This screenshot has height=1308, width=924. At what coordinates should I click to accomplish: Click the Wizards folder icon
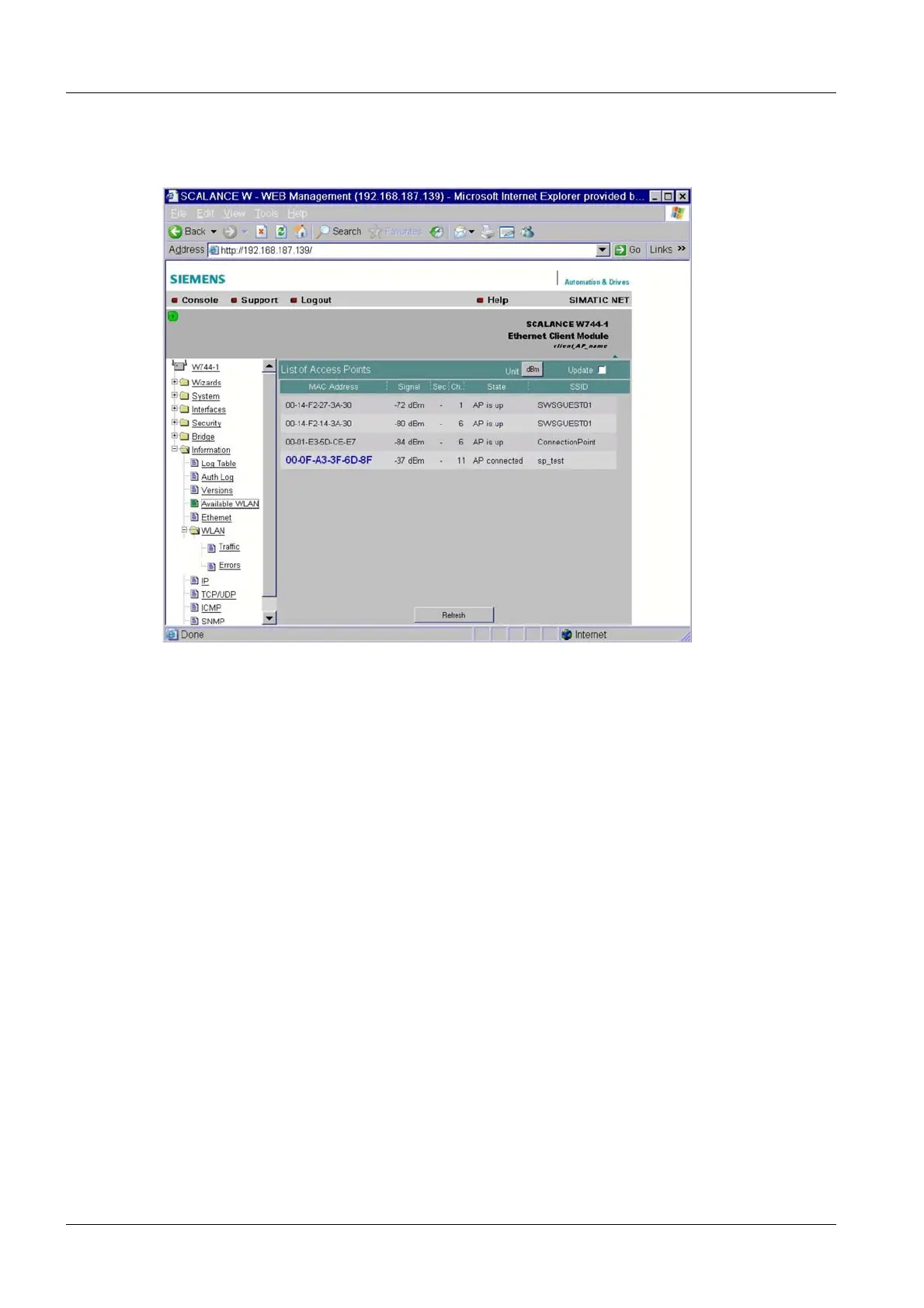click(x=185, y=382)
